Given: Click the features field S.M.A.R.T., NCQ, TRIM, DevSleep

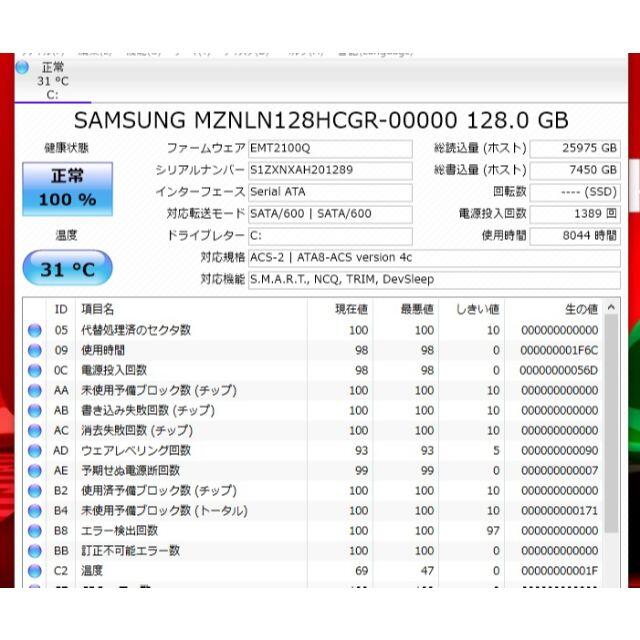Looking at the screenshot, I should [x=434, y=280].
